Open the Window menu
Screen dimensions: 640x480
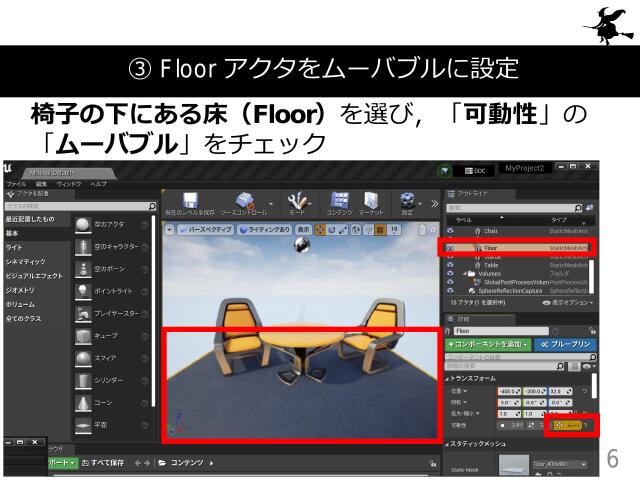tap(68, 184)
